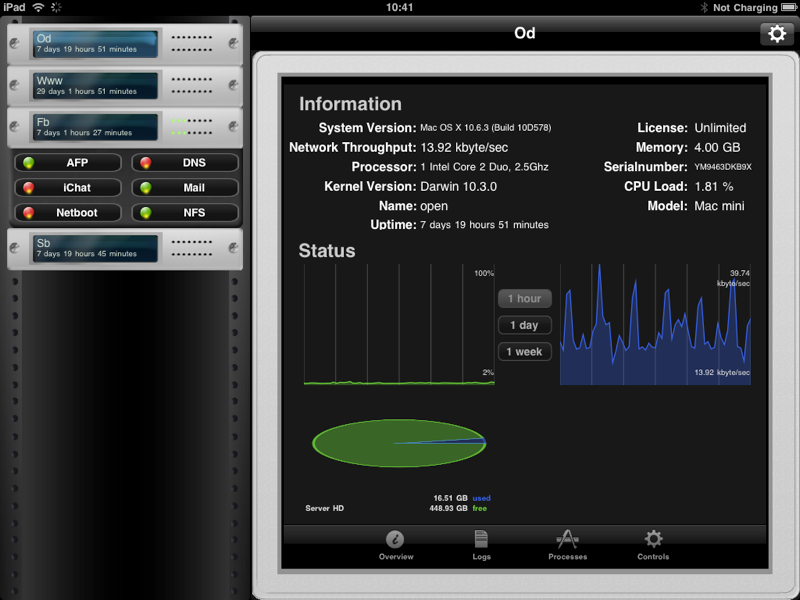Toggle the NFS service

(185, 213)
